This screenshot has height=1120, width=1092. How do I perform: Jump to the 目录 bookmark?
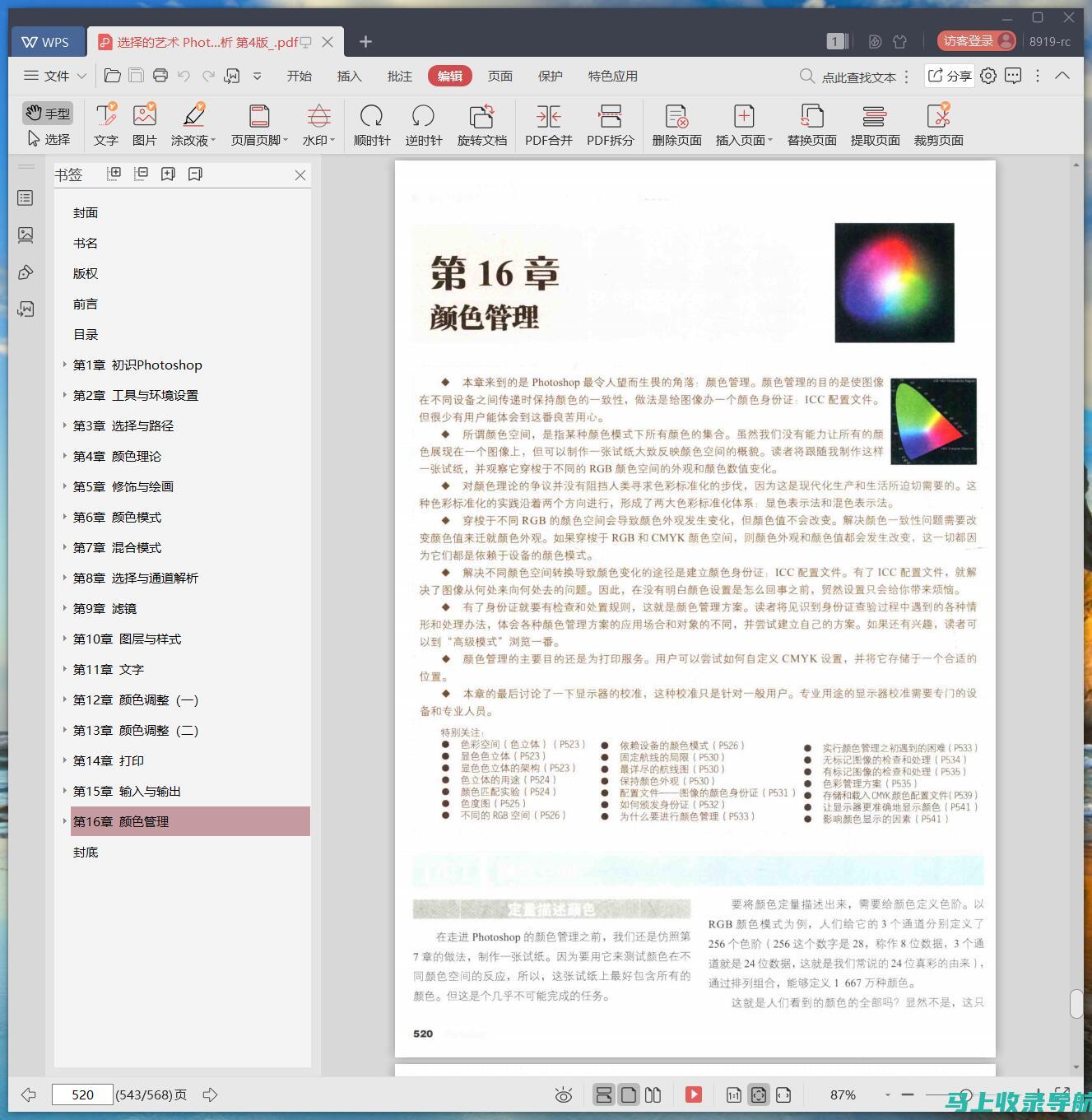pos(86,334)
